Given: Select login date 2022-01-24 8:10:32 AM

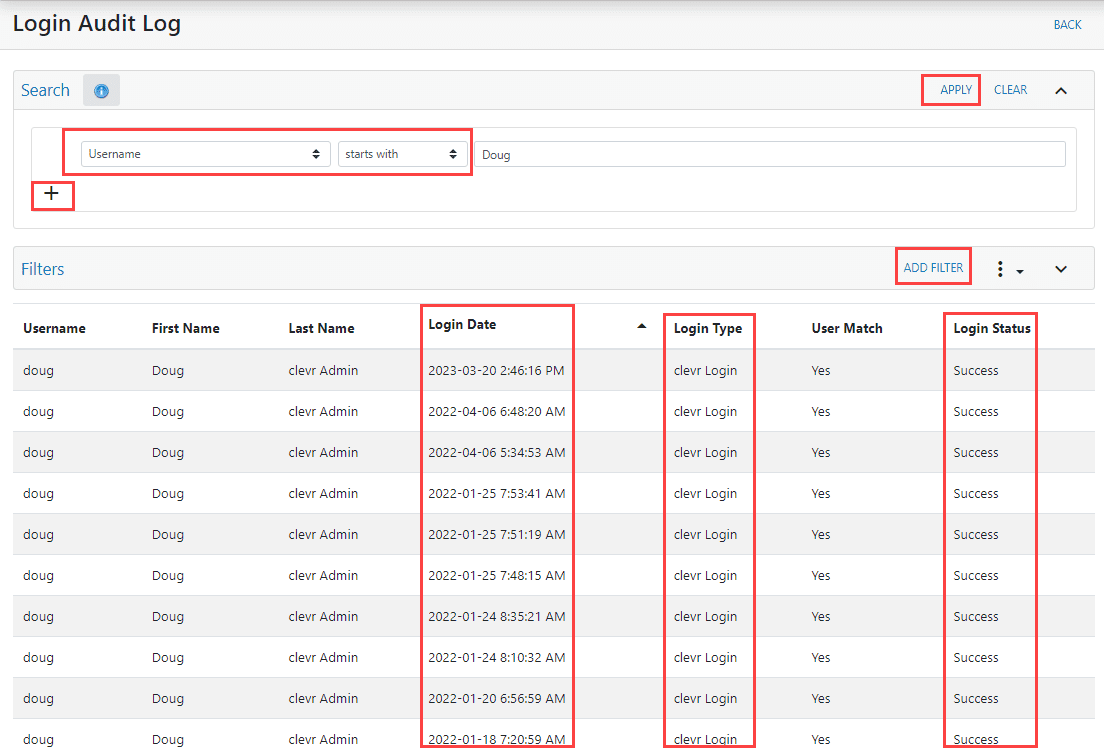Looking at the screenshot, I should pos(496,657).
